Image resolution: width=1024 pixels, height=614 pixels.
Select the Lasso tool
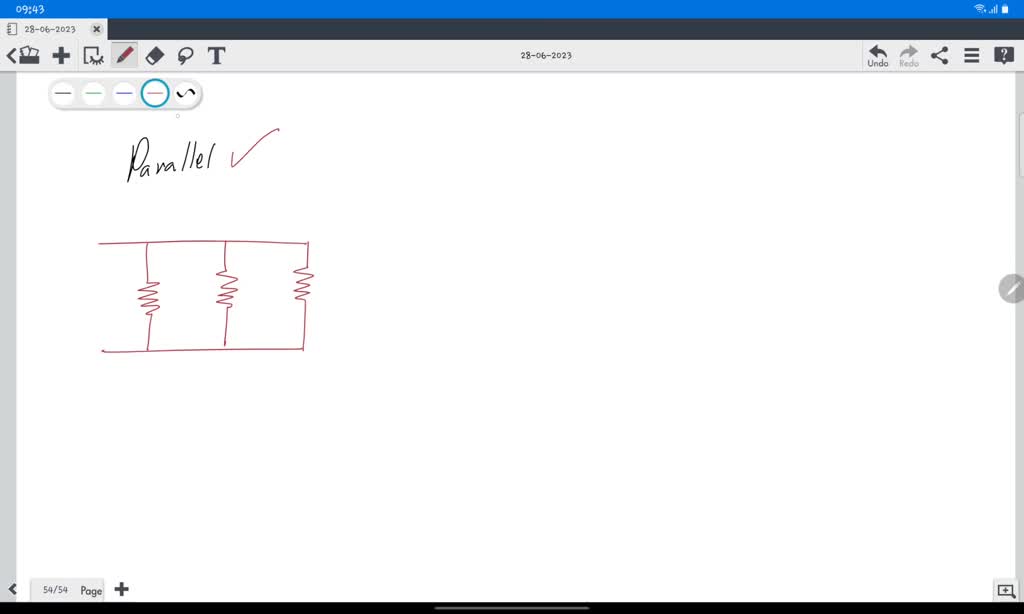[185, 56]
